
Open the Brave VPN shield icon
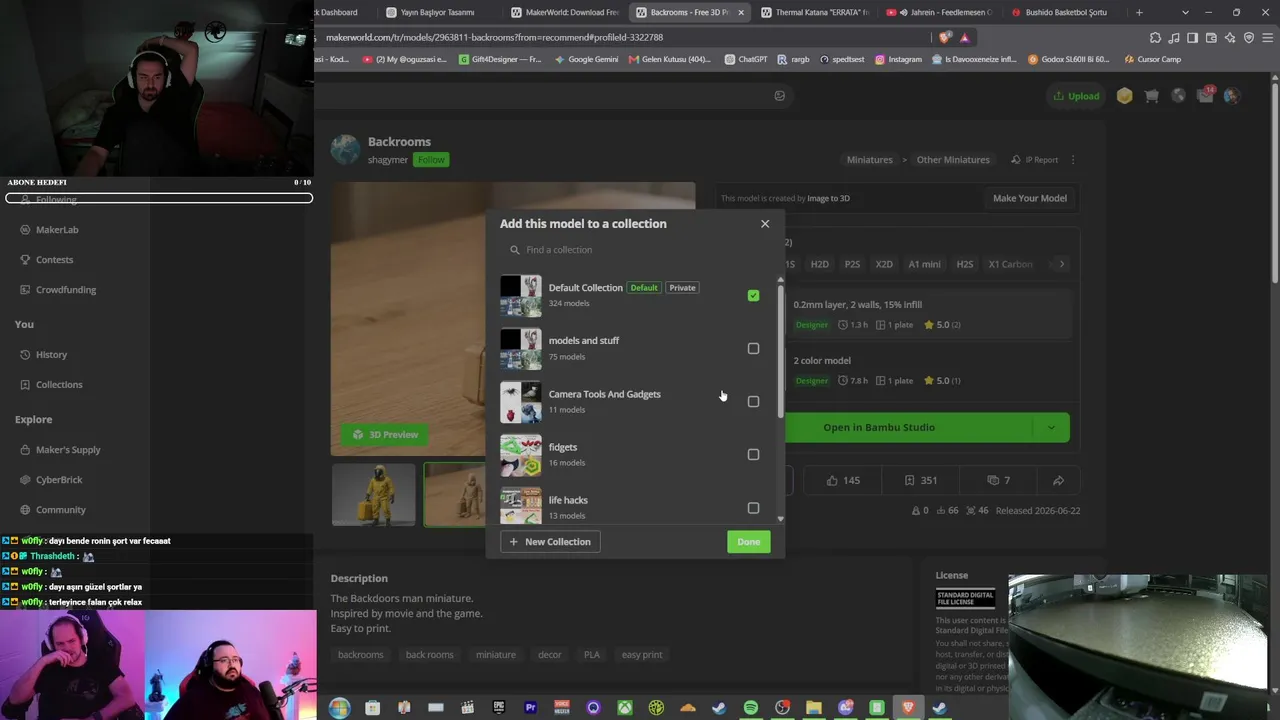click(1249, 38)
